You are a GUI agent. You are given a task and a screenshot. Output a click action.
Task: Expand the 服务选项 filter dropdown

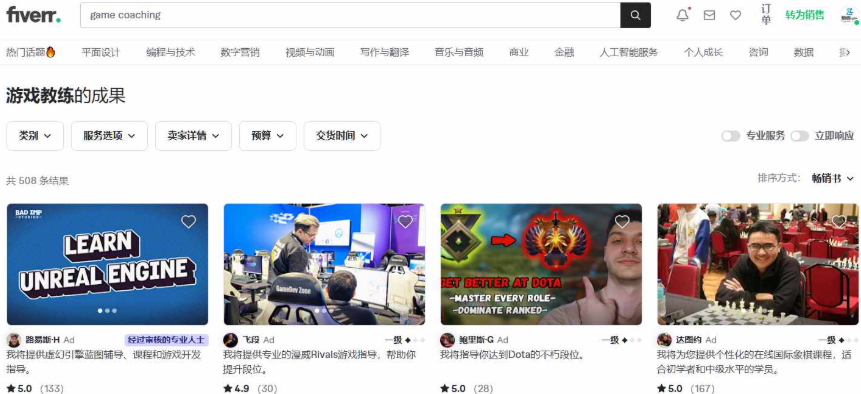click(x=109, y=136)
